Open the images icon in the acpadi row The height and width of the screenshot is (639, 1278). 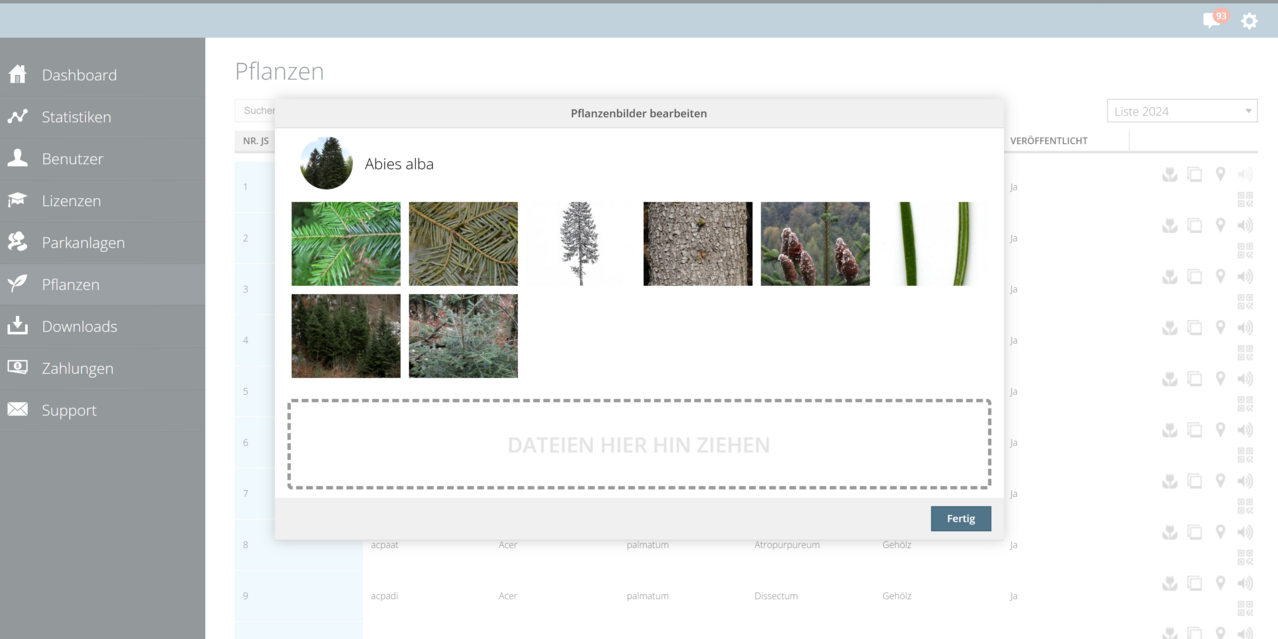pyautogui.click(x=1194, y=583)
